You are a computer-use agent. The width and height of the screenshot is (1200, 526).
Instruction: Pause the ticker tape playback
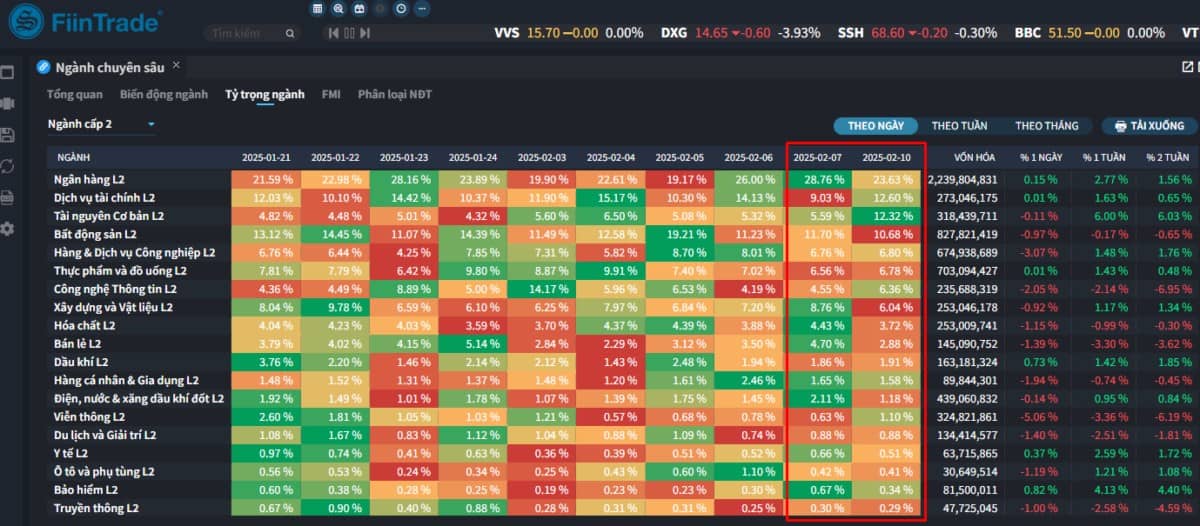click(x=349, y=33)
